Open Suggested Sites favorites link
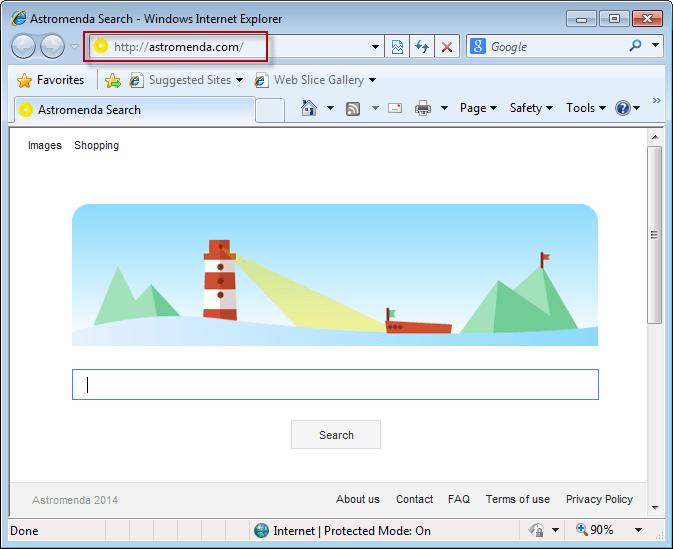This screenshot has height=549, width=673. [x=186, y=80]
